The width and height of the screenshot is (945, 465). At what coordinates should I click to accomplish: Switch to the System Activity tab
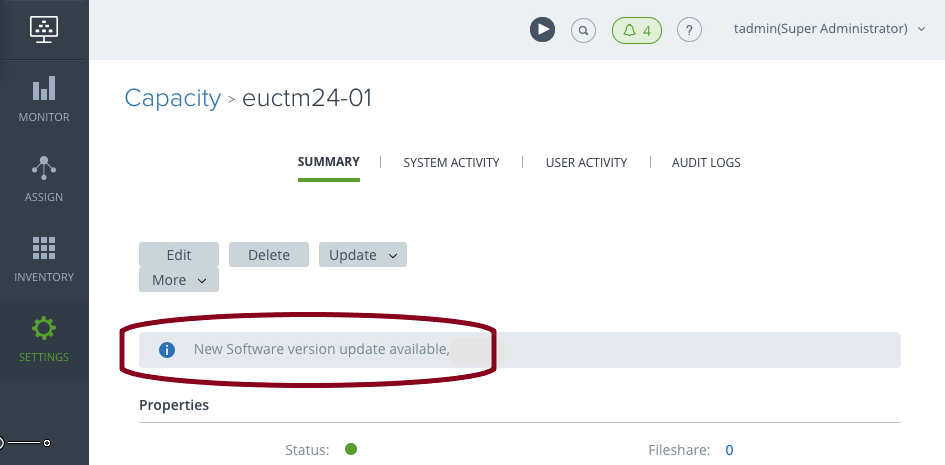click(x=451, y=162)
